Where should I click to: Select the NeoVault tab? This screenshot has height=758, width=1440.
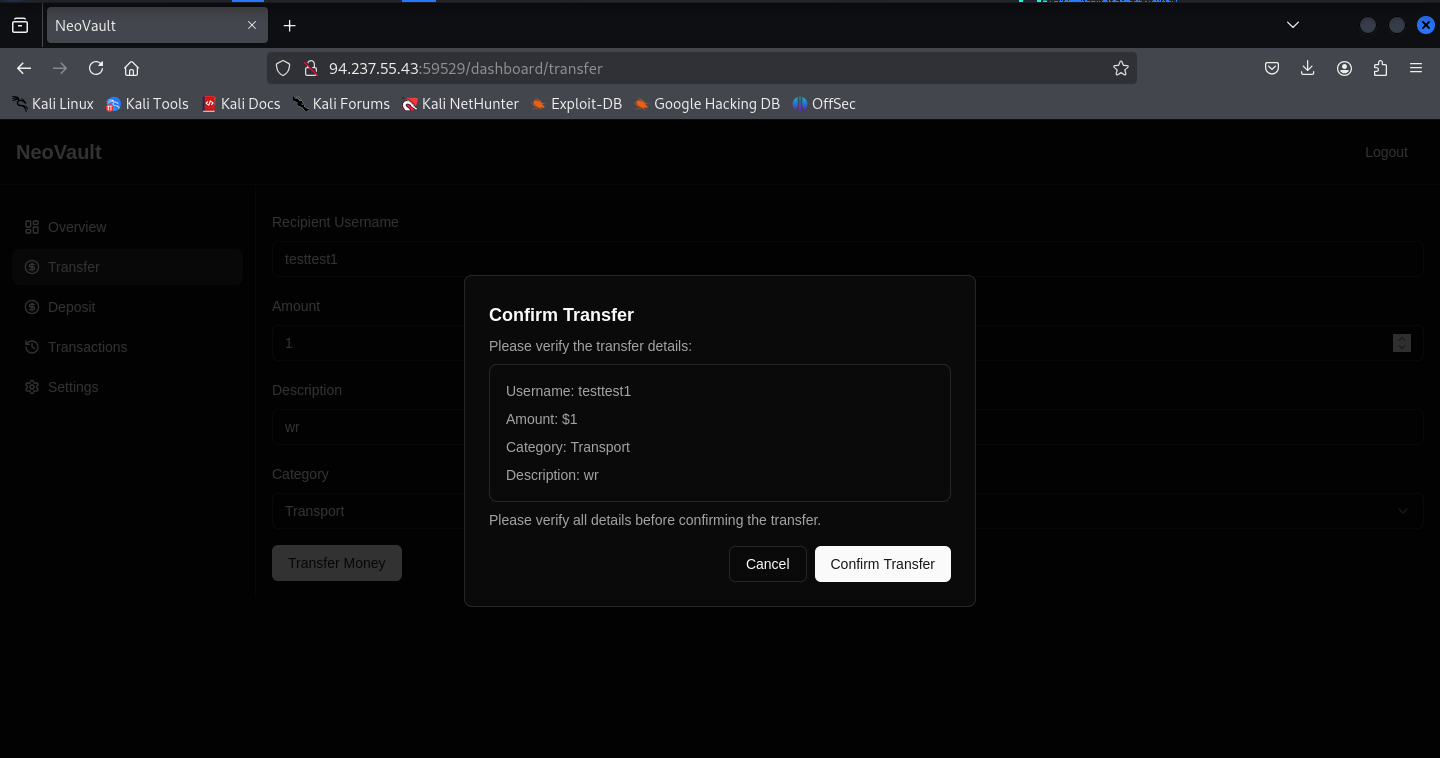point(140,25)
